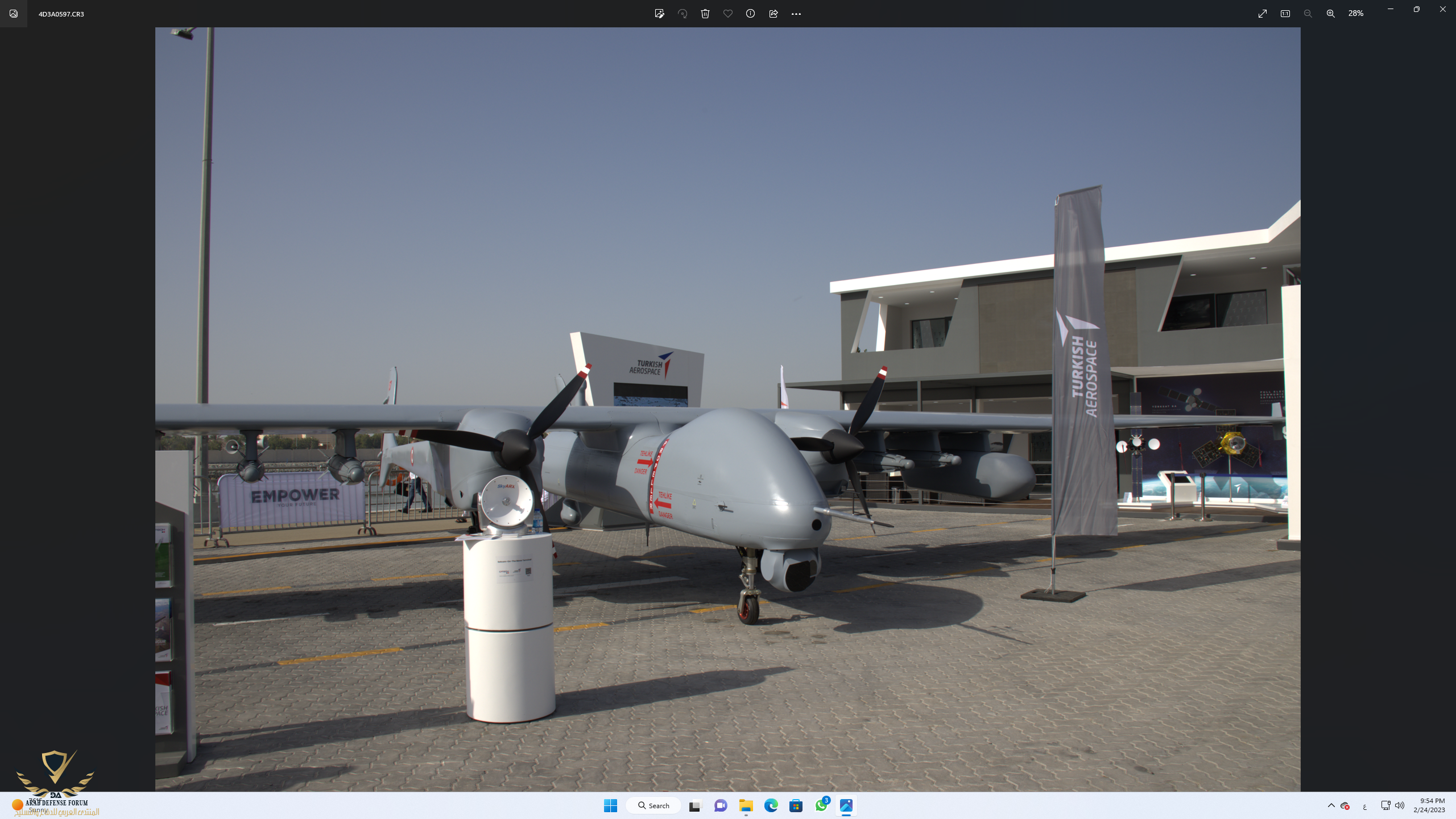This screenshot has height=819, width=1456.
Task: Open Task View on the taskbar
Action: pyautogui.click(x=695, y=805)
